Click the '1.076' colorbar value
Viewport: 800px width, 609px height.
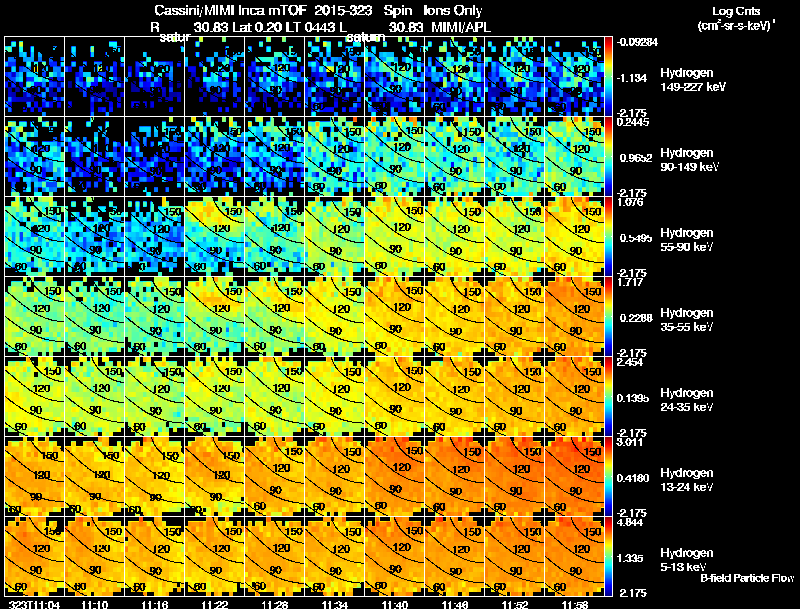pyautogui.click(x=630, y=202)
